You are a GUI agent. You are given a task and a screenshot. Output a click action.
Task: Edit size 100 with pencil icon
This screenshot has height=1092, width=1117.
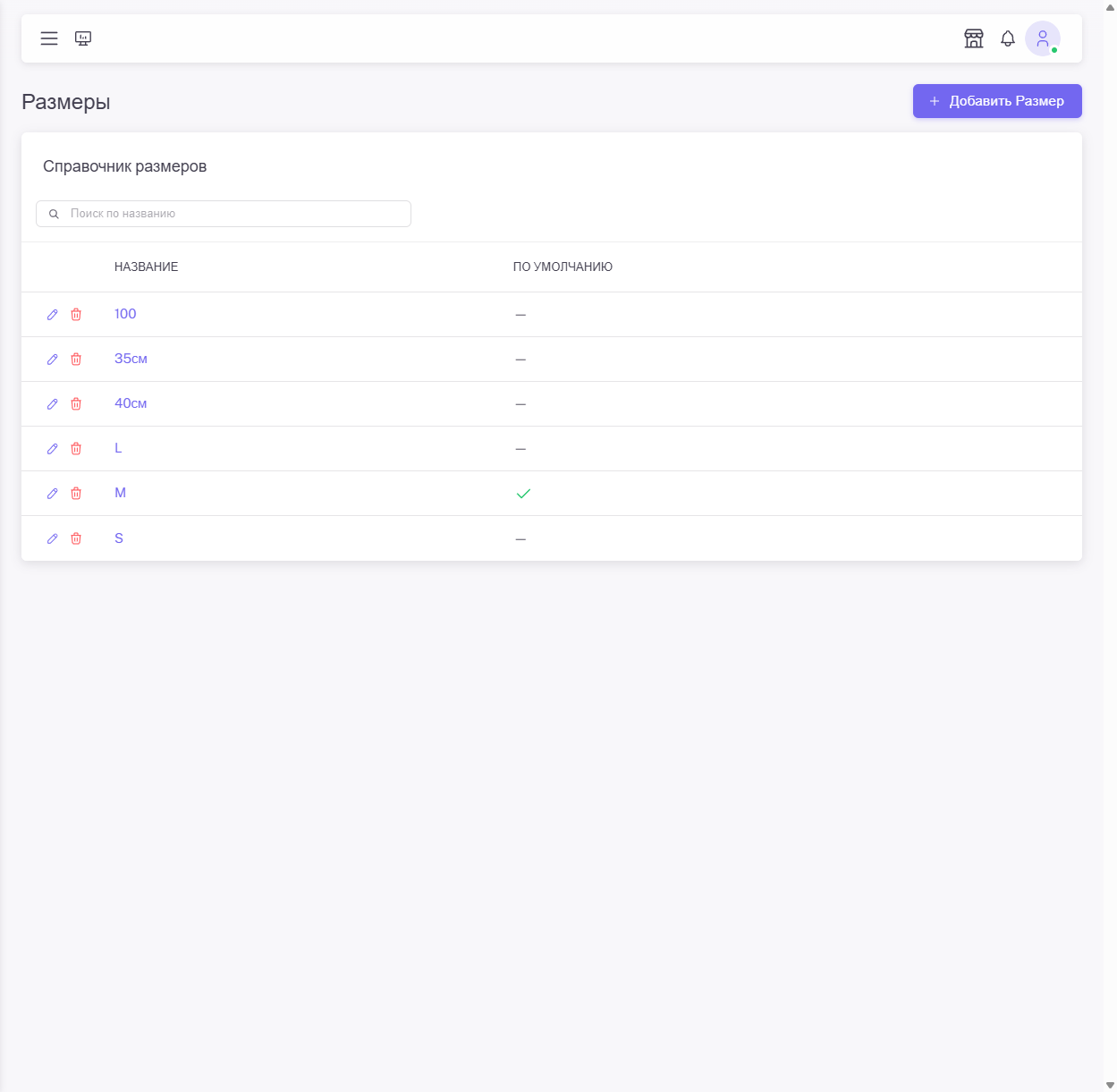coord(53,315)
